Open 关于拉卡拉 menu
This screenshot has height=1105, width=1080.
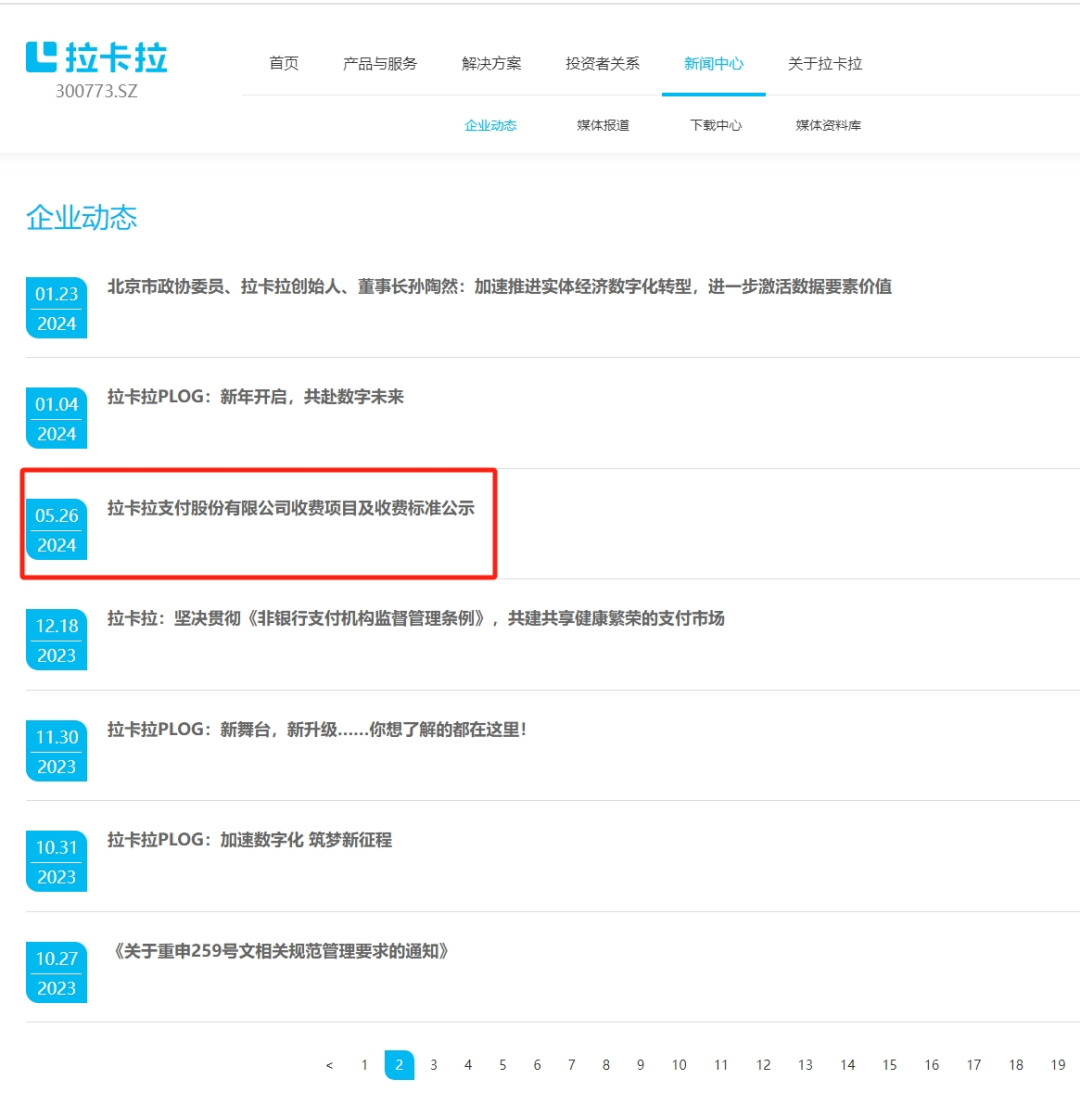click(825, 63)
